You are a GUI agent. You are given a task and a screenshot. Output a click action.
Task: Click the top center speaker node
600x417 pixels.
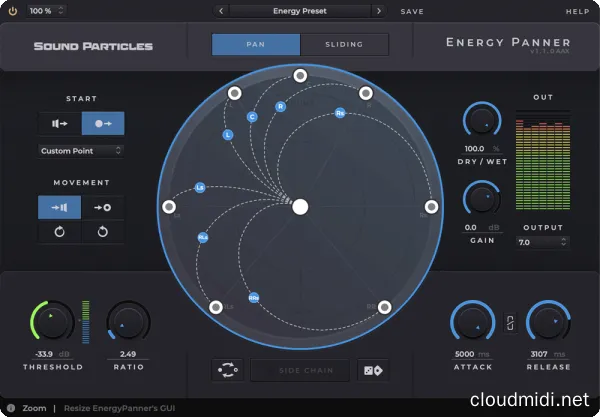pos(300,75)
